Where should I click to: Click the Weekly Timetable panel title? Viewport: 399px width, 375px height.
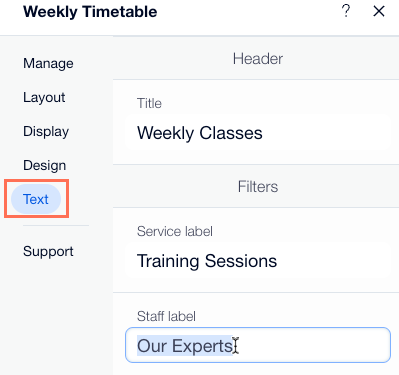point(90,12)
